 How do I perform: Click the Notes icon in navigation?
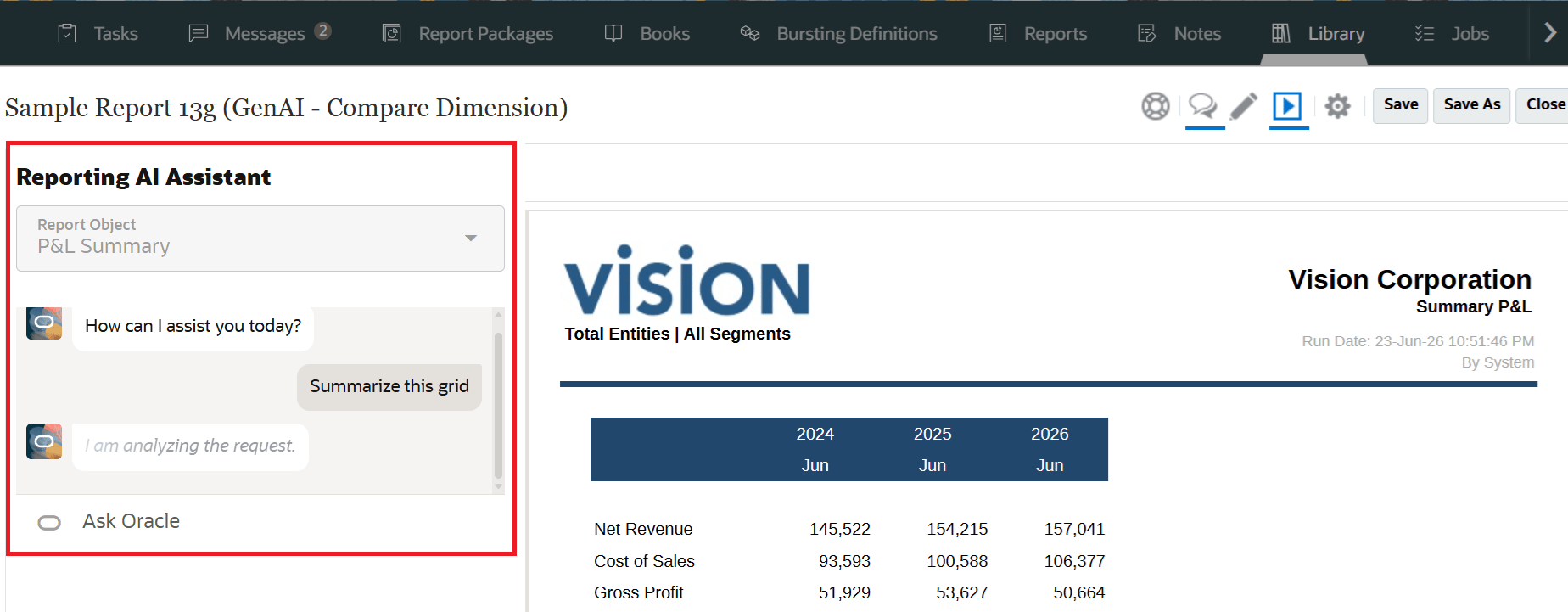1146,33
